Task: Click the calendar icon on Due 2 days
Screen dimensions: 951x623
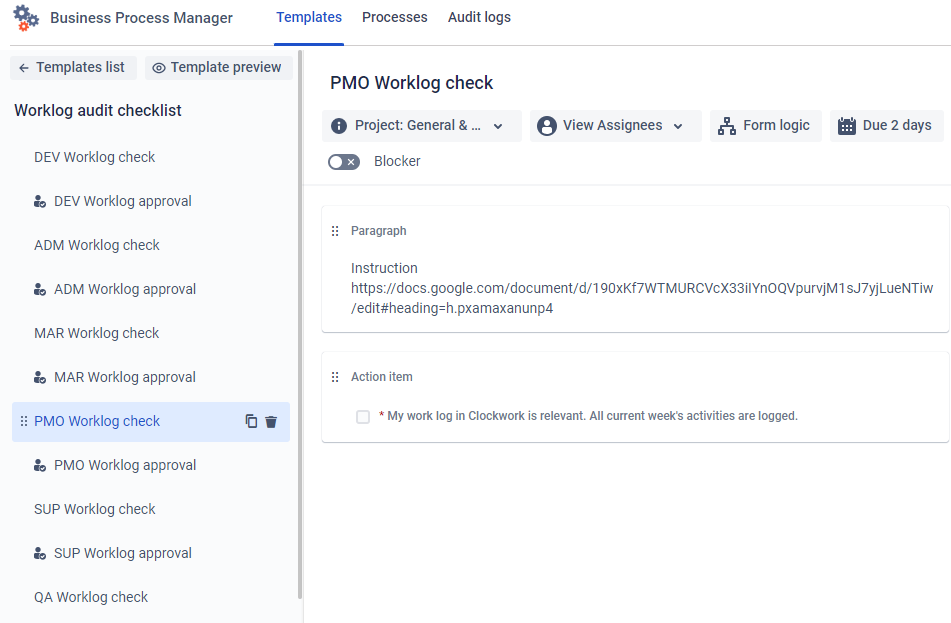Action: pos(847,126)
